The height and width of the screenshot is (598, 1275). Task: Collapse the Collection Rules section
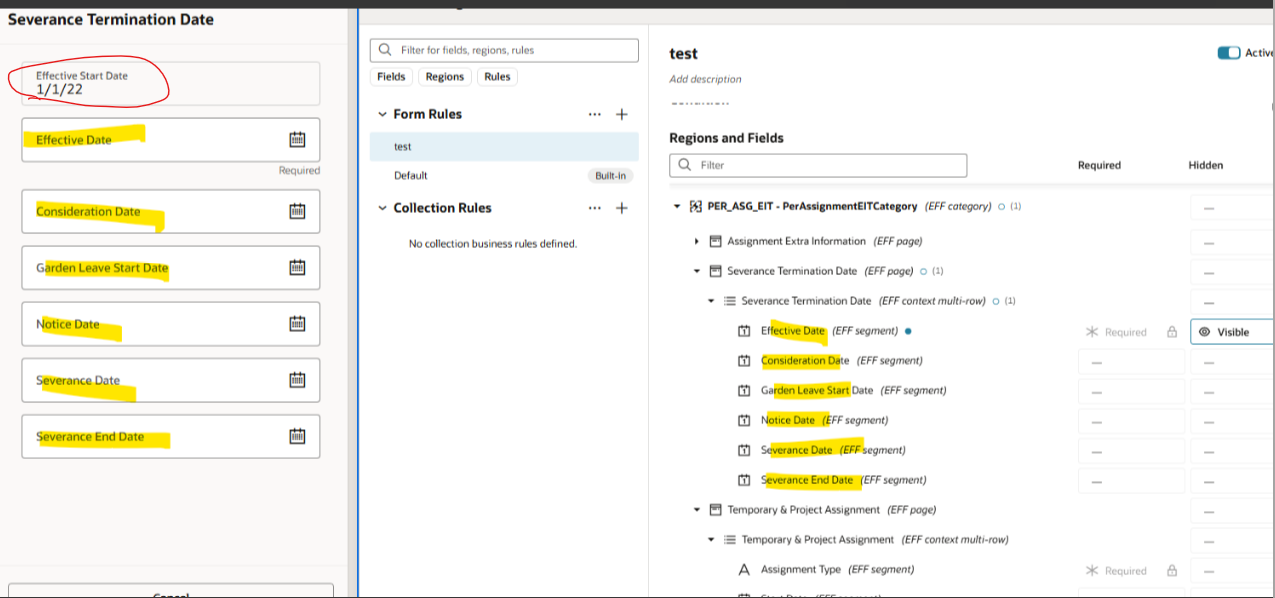382,208
